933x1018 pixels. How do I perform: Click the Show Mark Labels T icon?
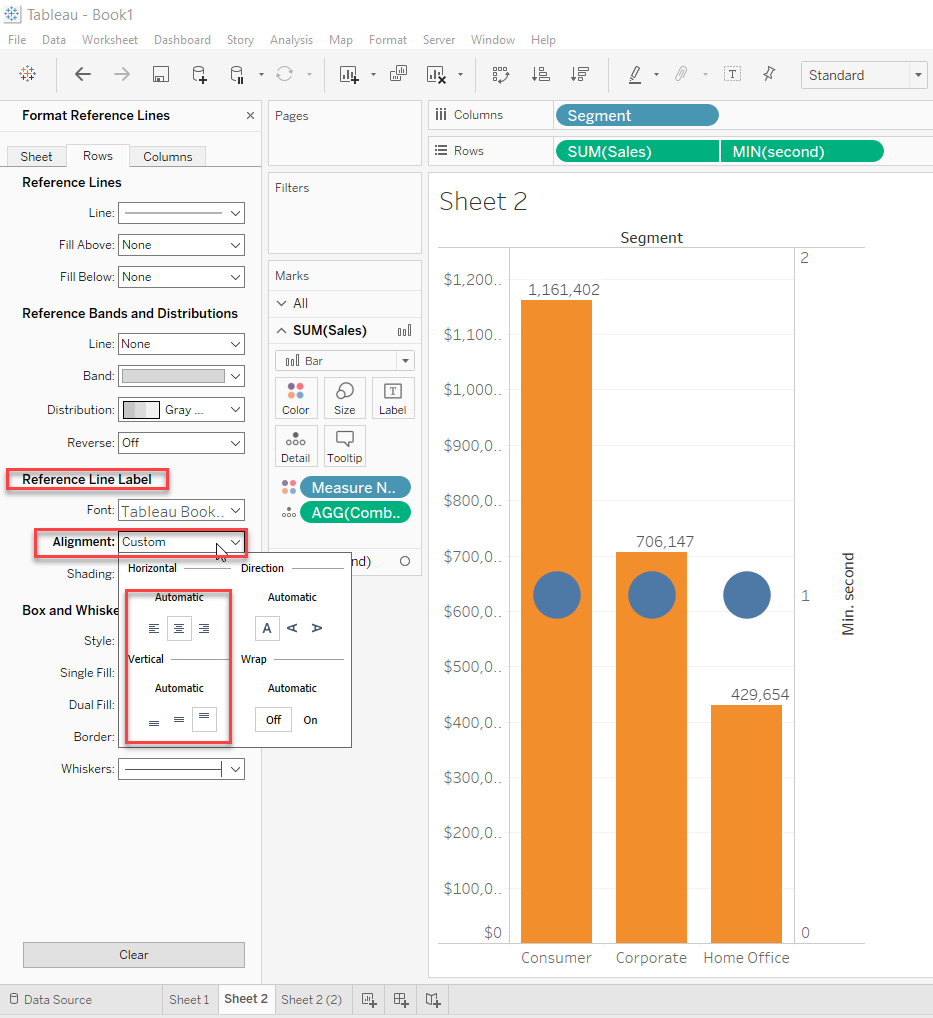click(x=732, y=74)
